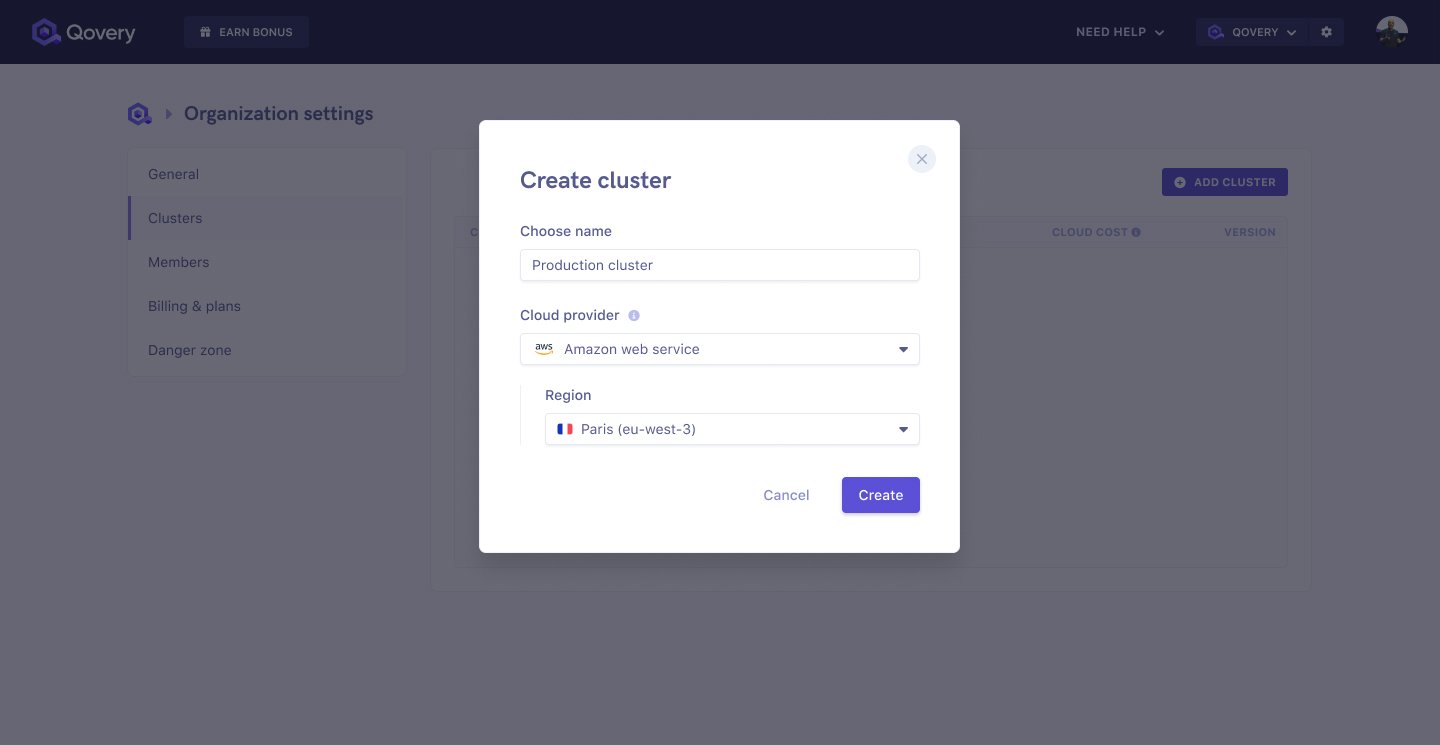Click the Earn Bonus button

(246, 32)
